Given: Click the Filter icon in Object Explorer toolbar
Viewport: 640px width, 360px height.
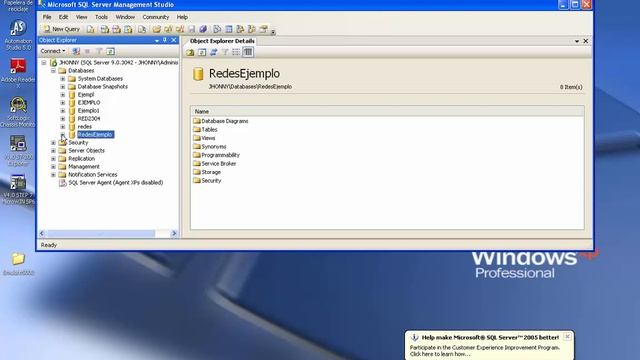Looking at the screenshot, I should (99, 51).
